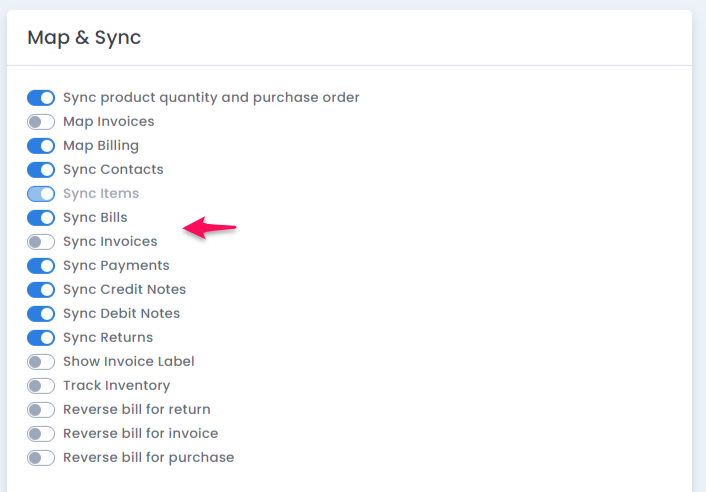Screen dimensions: 706x492
Task: Turn off the Map Billing switch
Action: pyautogui.click(x=41, y=146)
